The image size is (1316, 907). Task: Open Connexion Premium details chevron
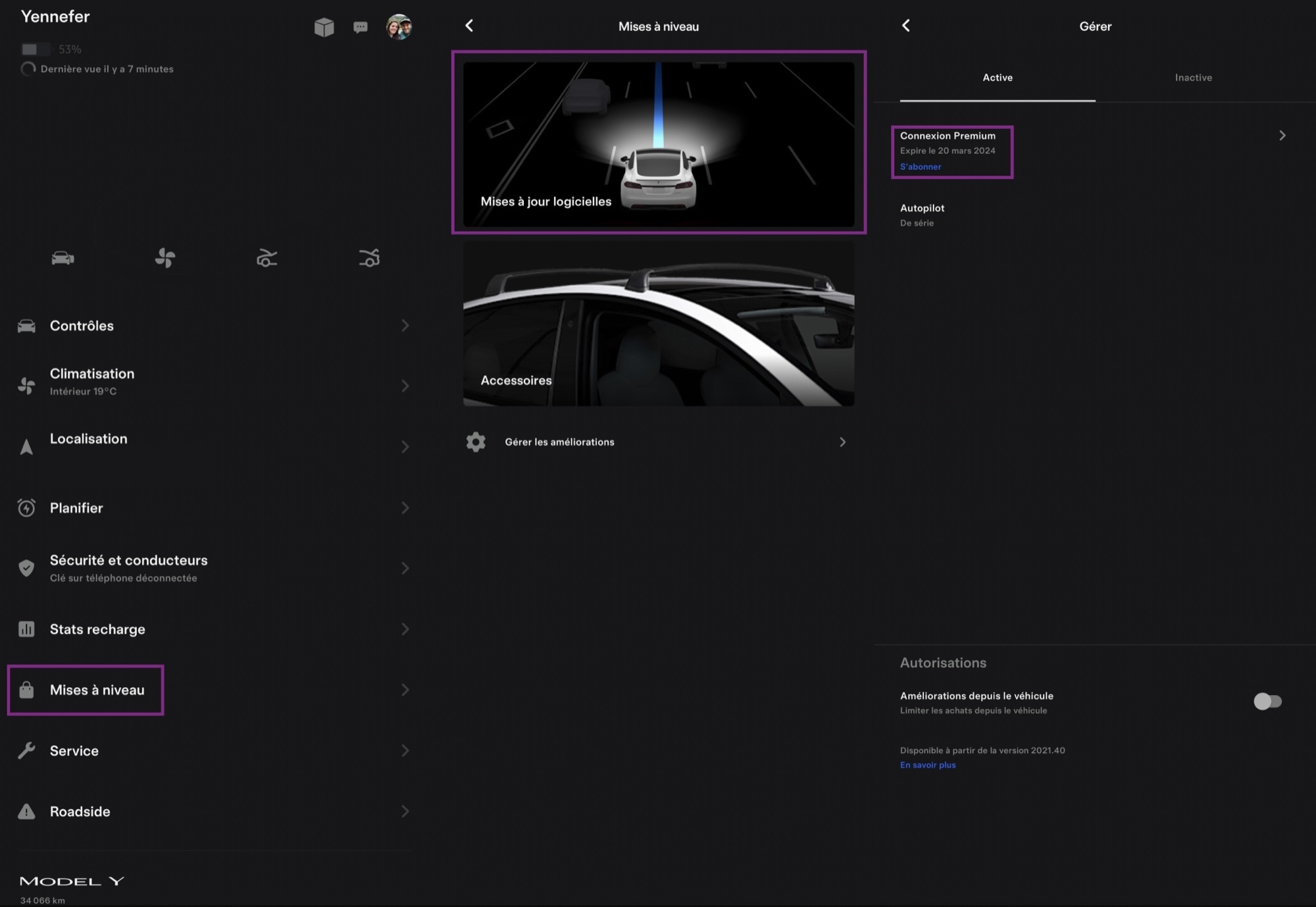pyautogui.click(x=1282, y=136)
